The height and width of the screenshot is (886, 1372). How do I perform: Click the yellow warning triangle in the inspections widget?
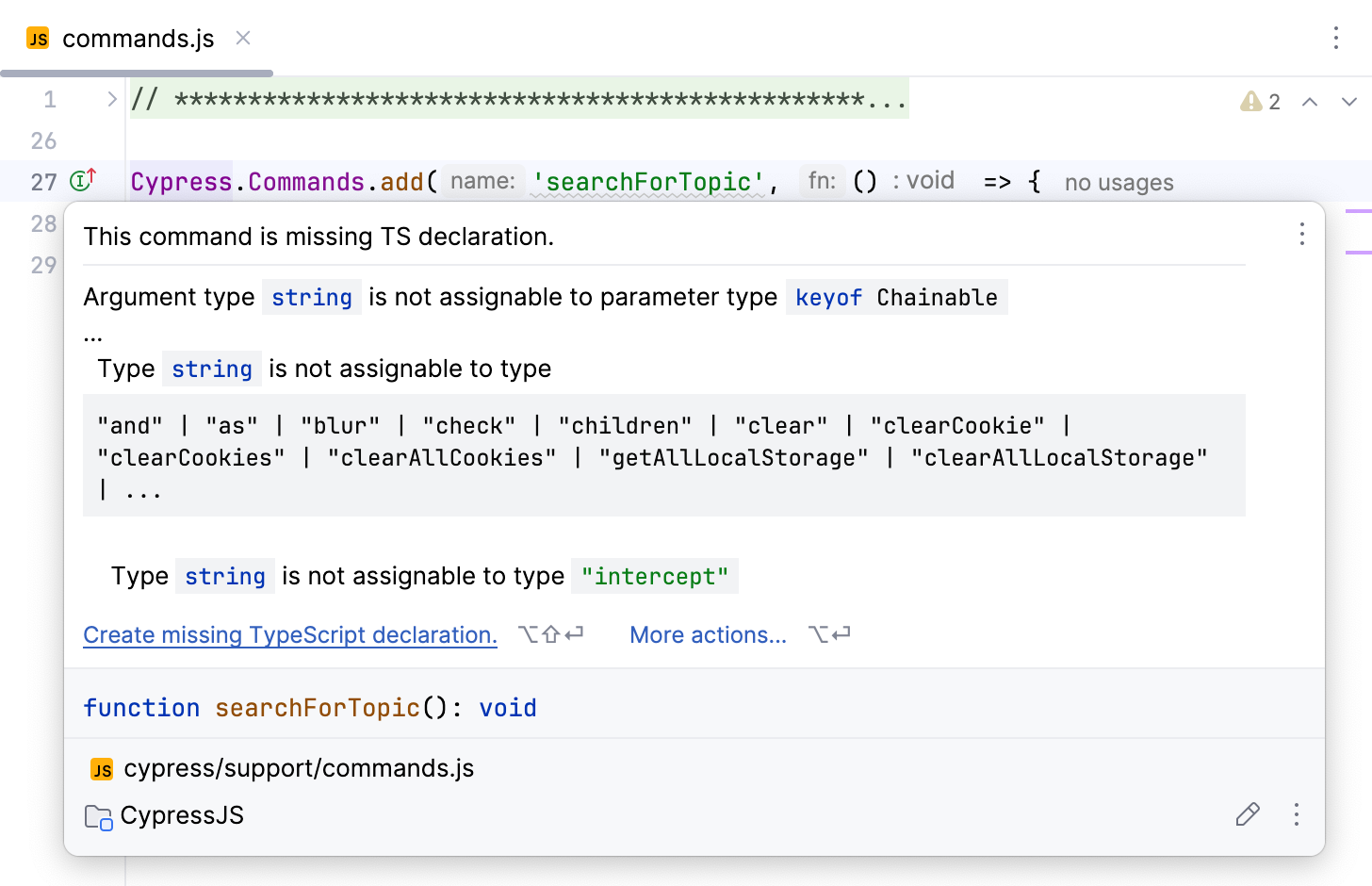pyautogui.click(x=1249, y=101)
